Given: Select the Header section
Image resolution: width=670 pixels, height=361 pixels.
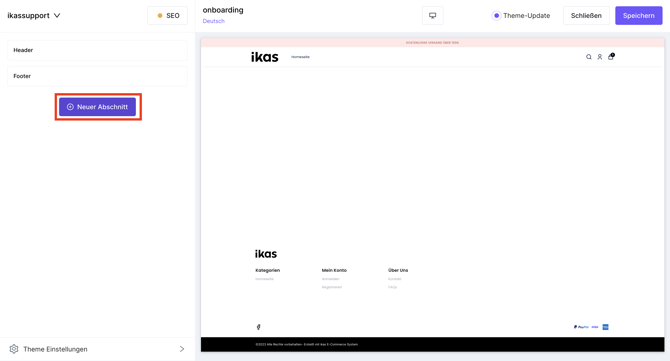Looking at the screenshot, I should pos(97,50).
